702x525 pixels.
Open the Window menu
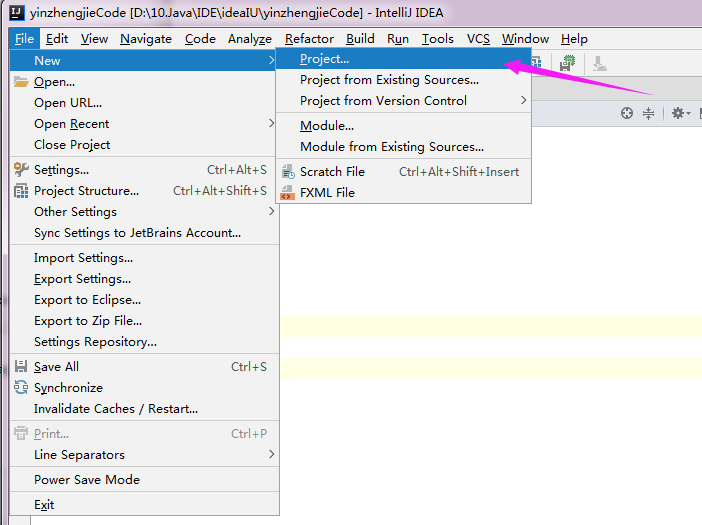pyautogui.click(x=525, y=39)
